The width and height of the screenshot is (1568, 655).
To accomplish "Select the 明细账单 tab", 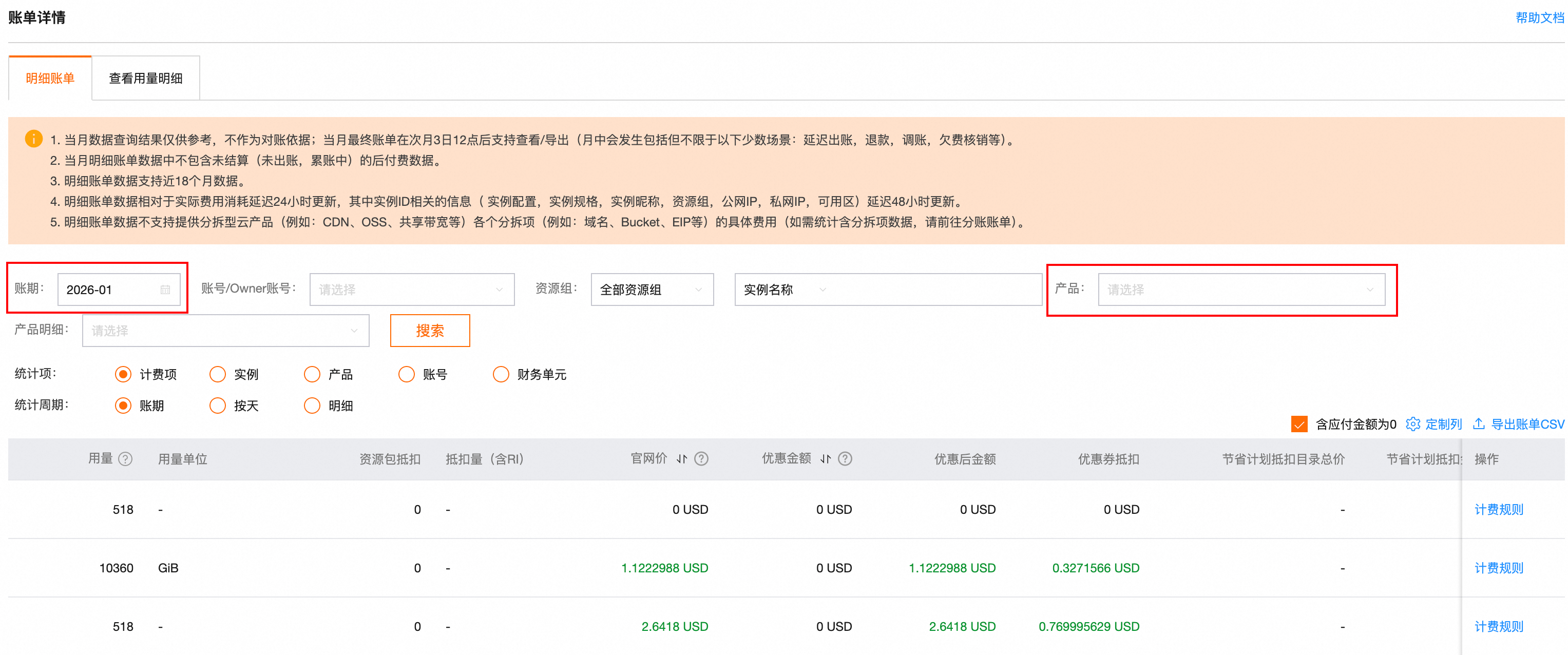I will (x=50, y=79).
